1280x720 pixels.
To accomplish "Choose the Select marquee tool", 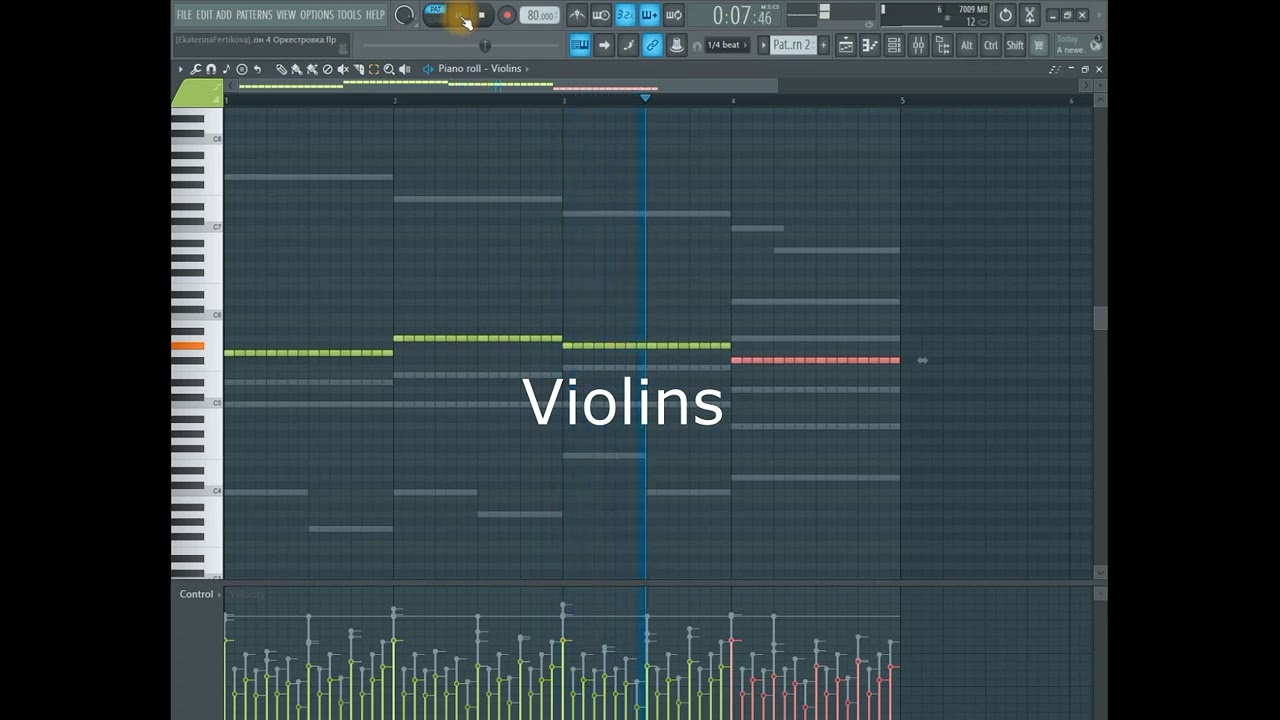I will (x=374, y=69).
